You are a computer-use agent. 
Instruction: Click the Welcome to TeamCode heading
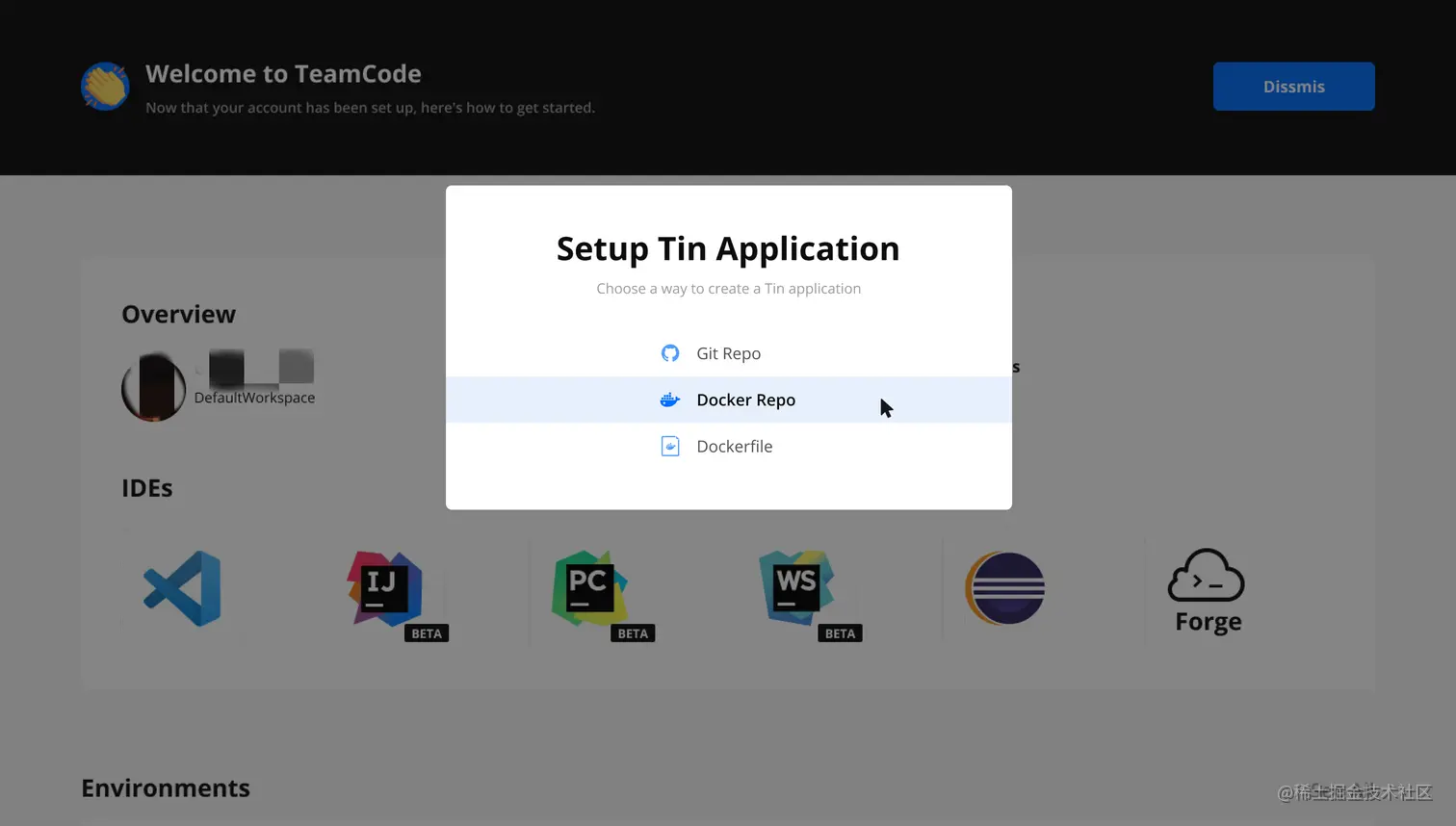[x=282, y=73]
